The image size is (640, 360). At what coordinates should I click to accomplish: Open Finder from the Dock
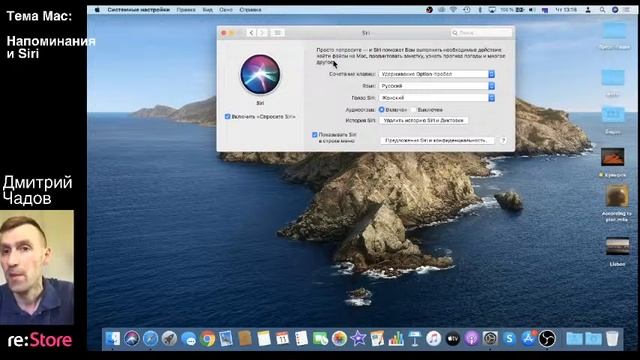coord(112,339)
